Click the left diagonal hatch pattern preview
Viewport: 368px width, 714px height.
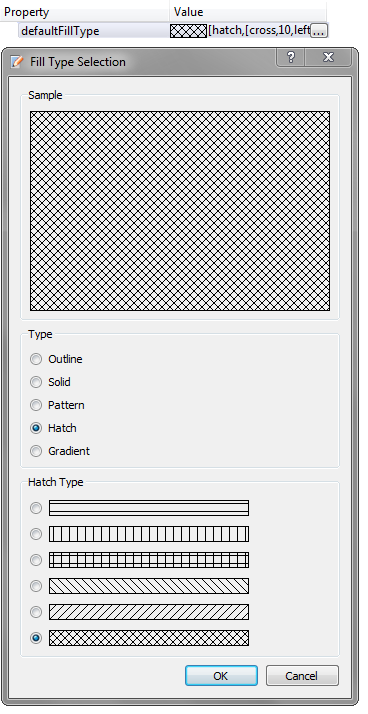coord(148,586)
